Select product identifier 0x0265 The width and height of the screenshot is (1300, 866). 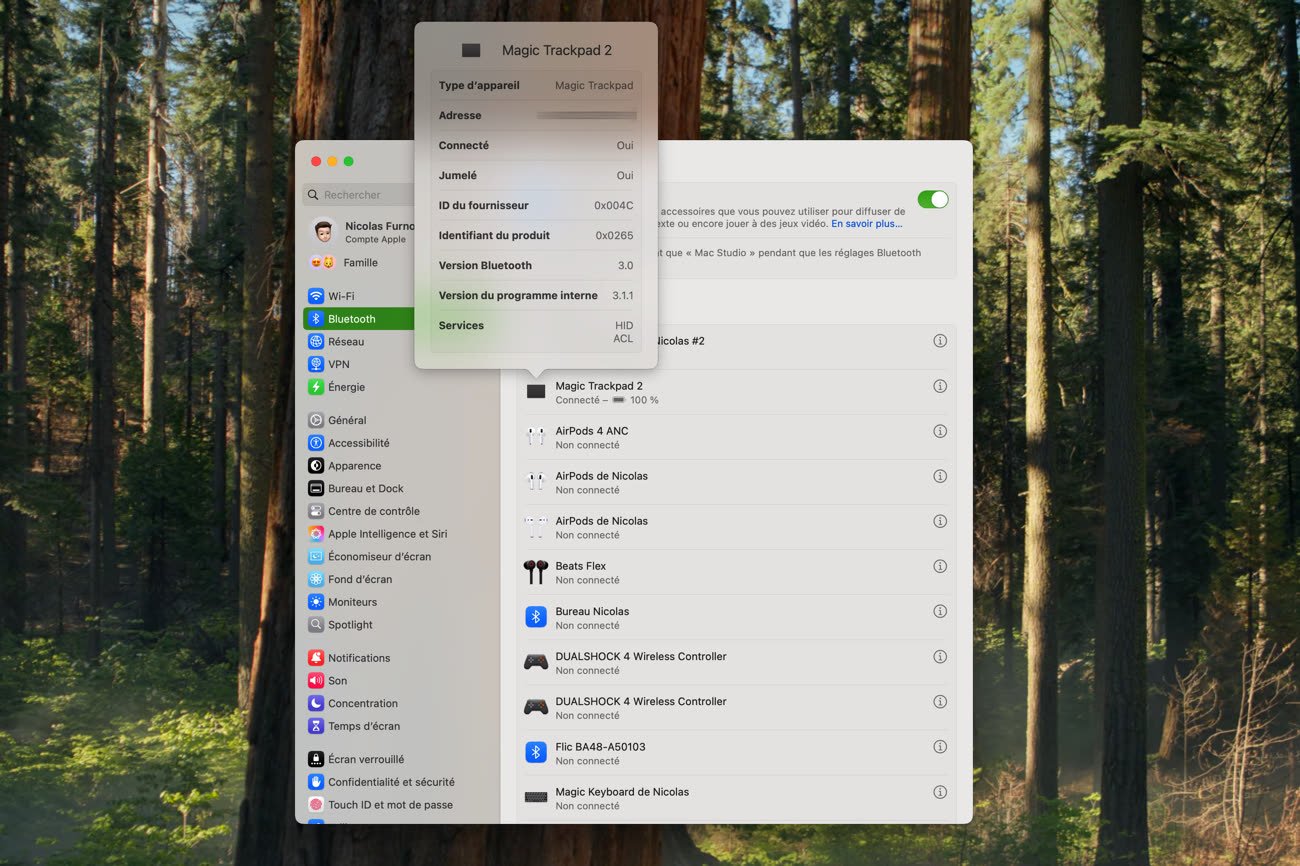615,236
